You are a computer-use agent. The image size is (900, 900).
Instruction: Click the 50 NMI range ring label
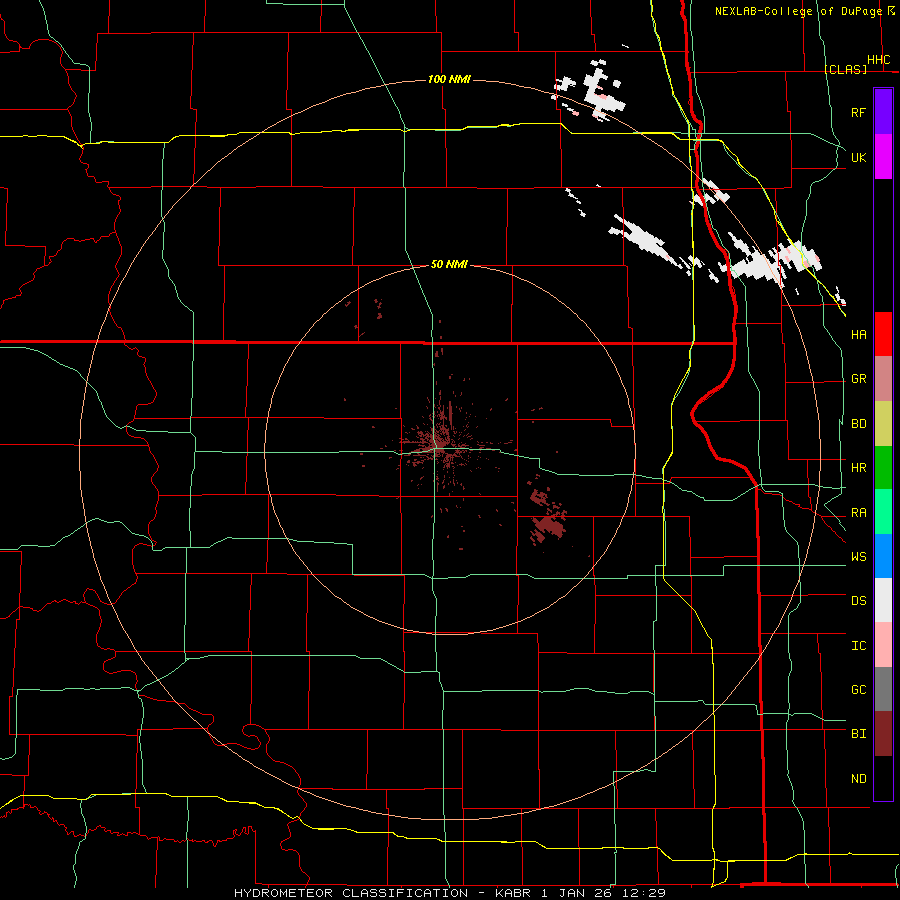tap(449, 264)
